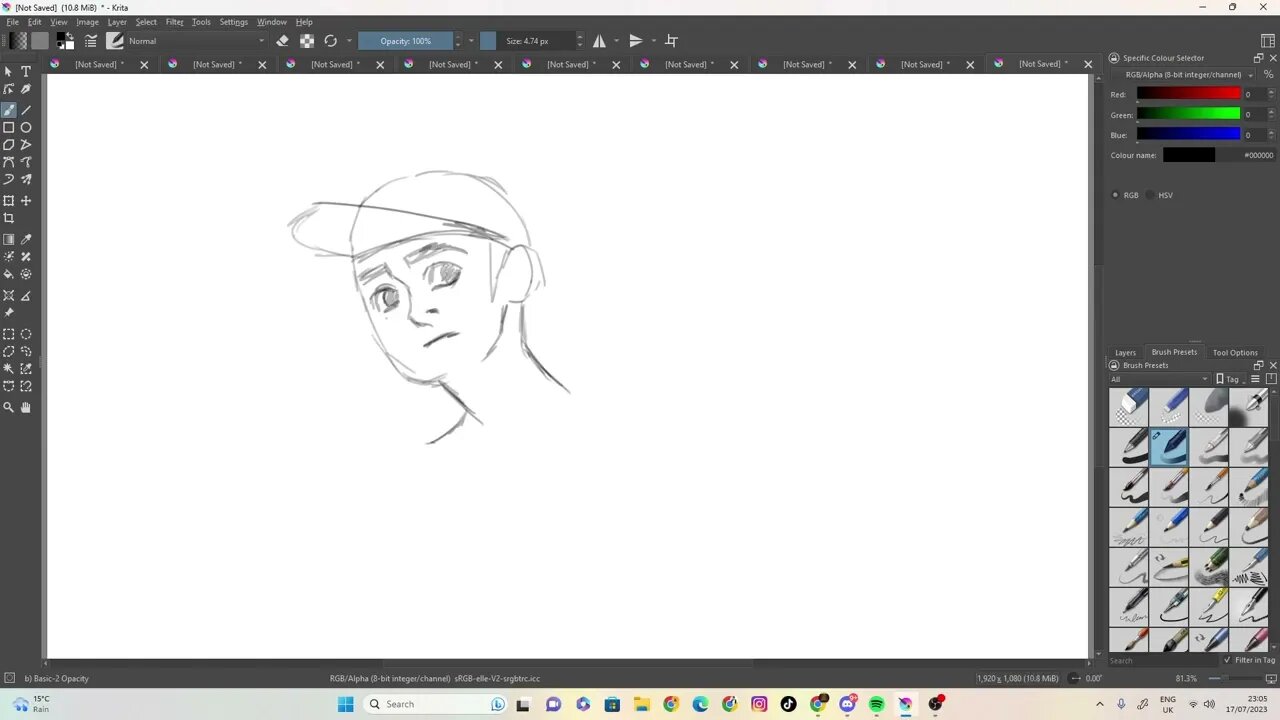The image size is (1280, 720).
Task: Toggle preserve alpha checkerboard button
Action: [x=307, y=41]
